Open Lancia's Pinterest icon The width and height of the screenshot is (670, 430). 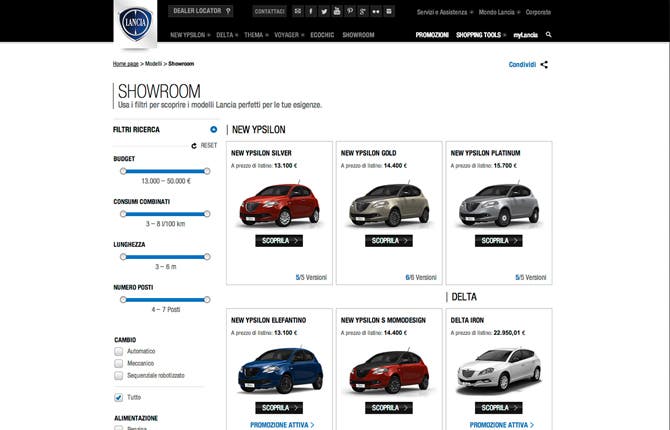point(350,11)
